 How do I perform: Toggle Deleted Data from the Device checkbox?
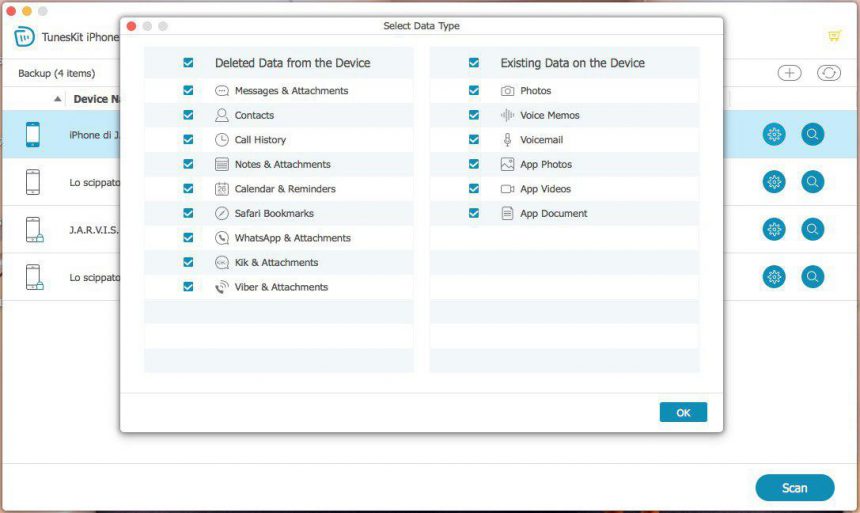click(x=188, y=63)
